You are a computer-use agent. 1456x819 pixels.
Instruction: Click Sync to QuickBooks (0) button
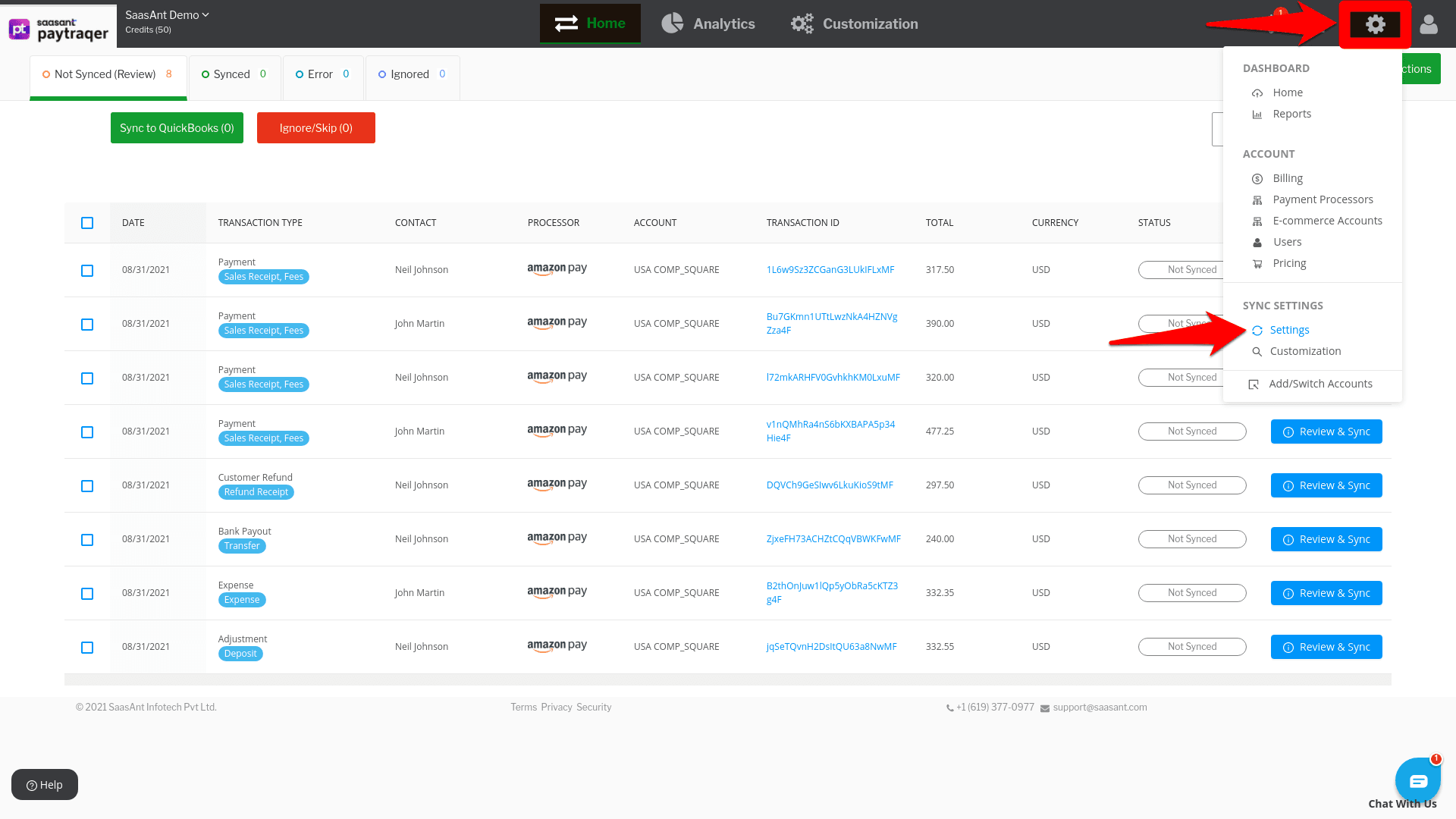point(177,127)
